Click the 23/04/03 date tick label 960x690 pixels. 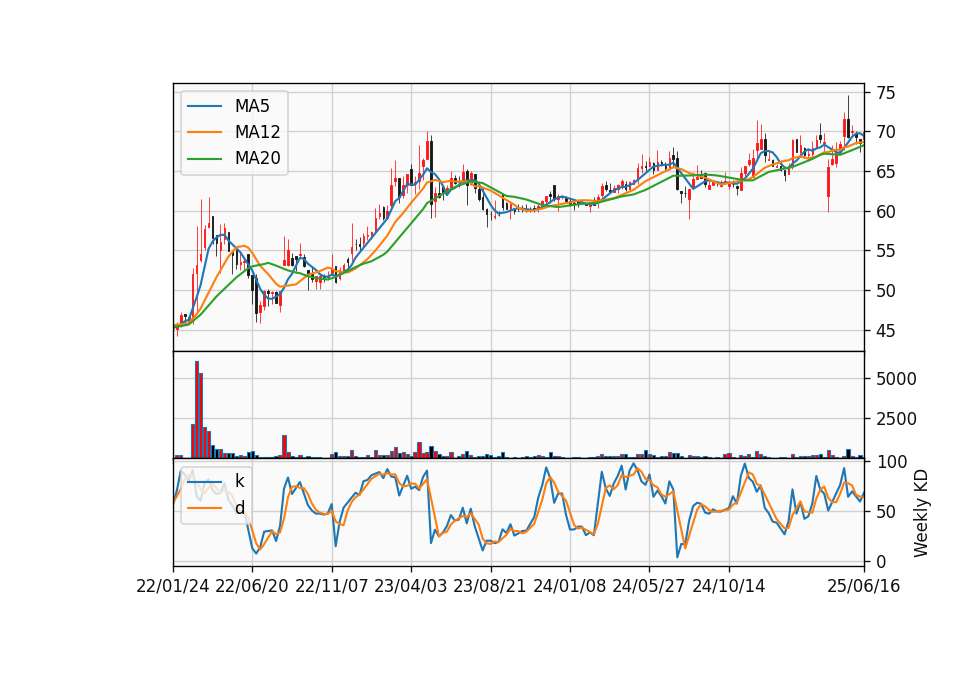(411, 587)
